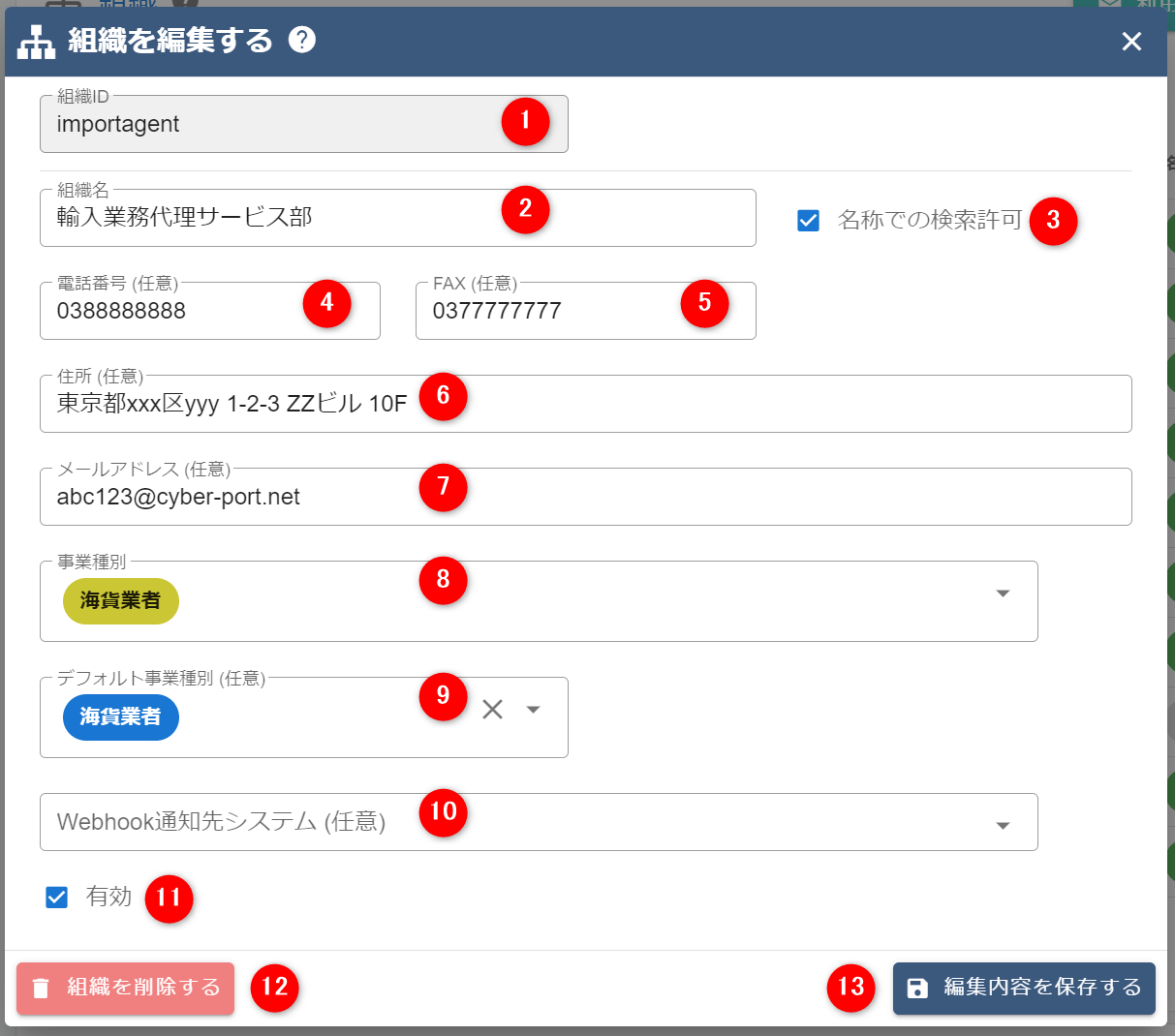
Task: Toggle the 名称での検索許可 checkbox
Action: pos(808,221)
